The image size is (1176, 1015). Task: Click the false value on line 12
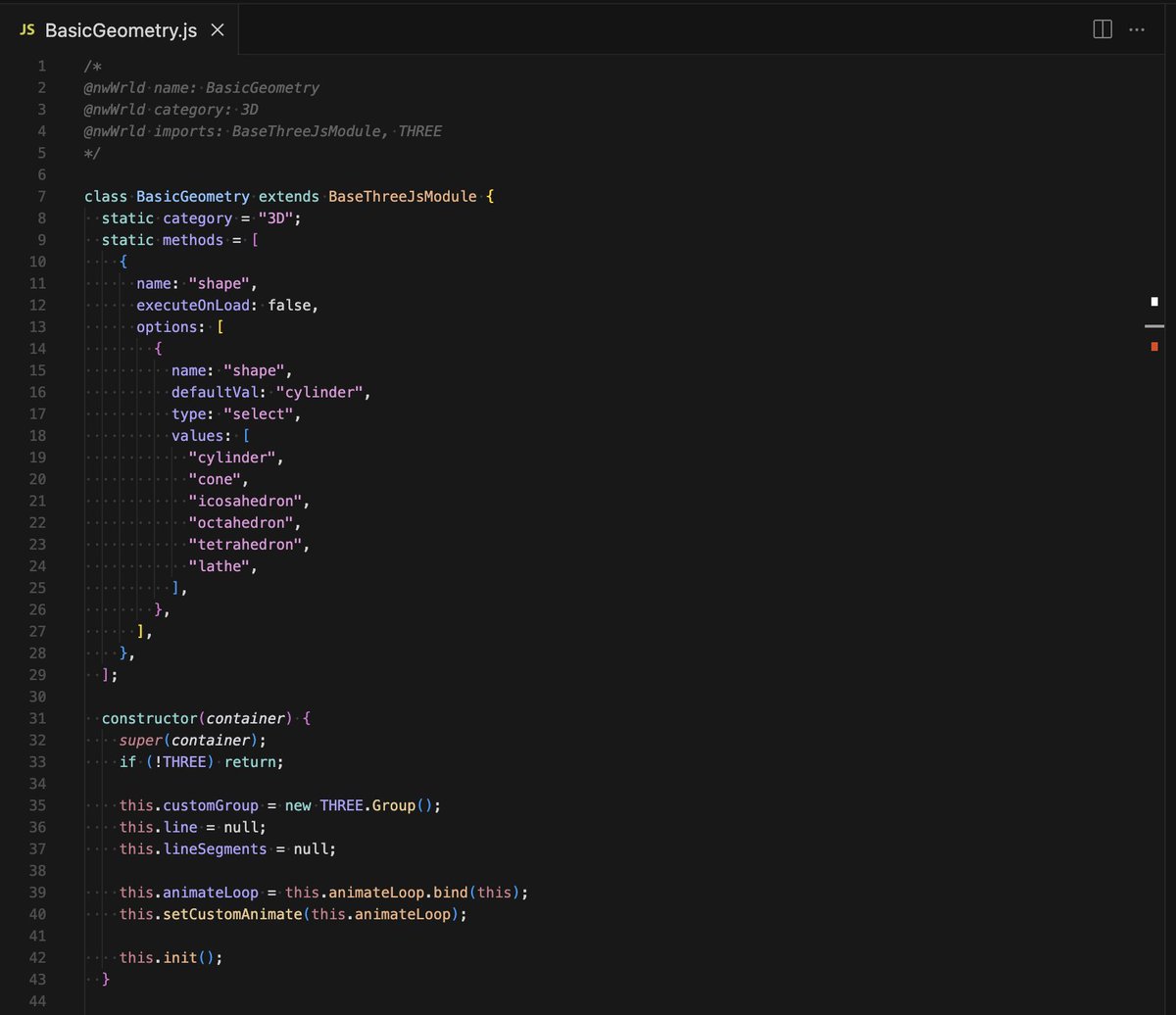tap(289, 305)
